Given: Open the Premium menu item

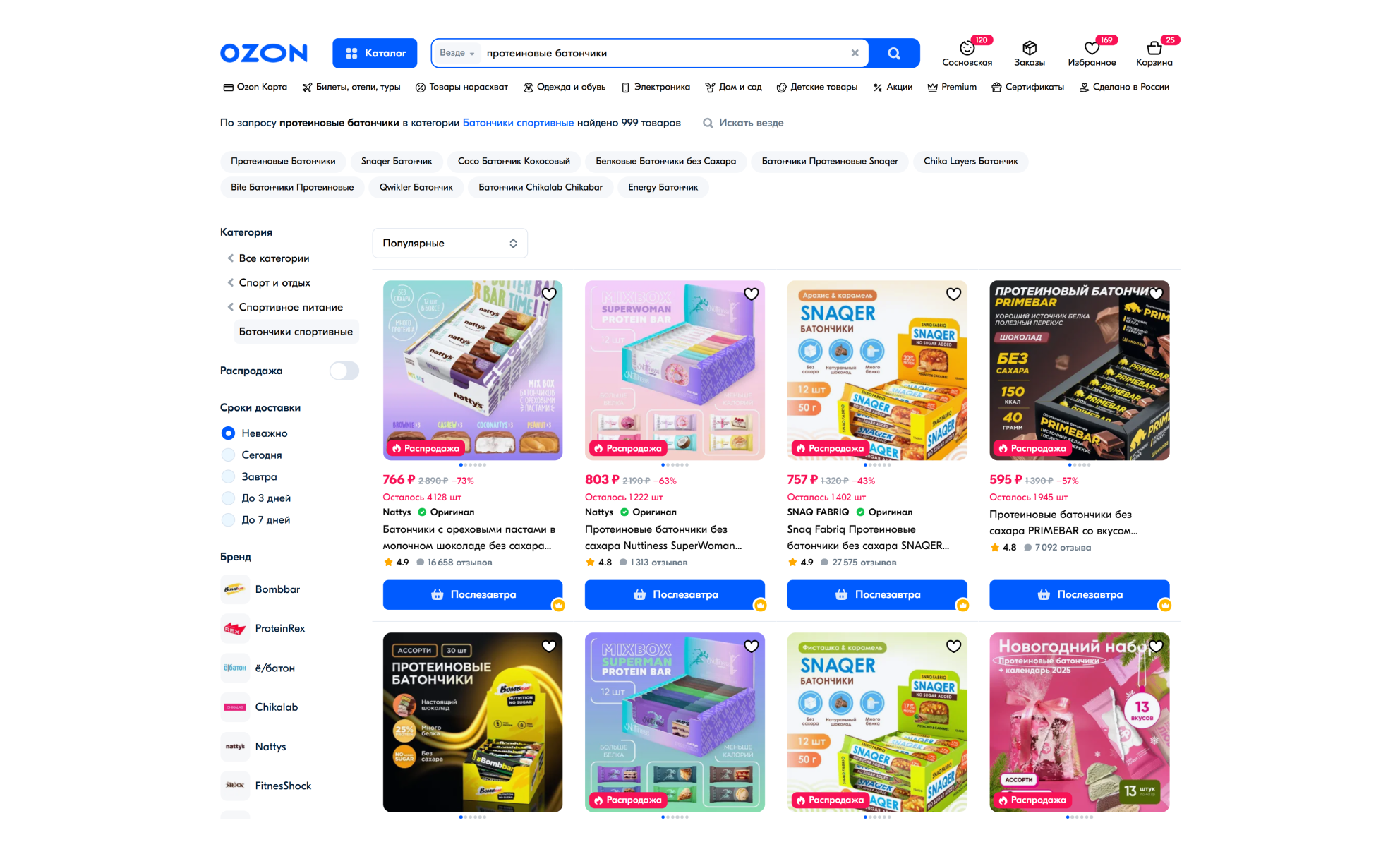Looking at the screenshot, I should coord(952,87).
